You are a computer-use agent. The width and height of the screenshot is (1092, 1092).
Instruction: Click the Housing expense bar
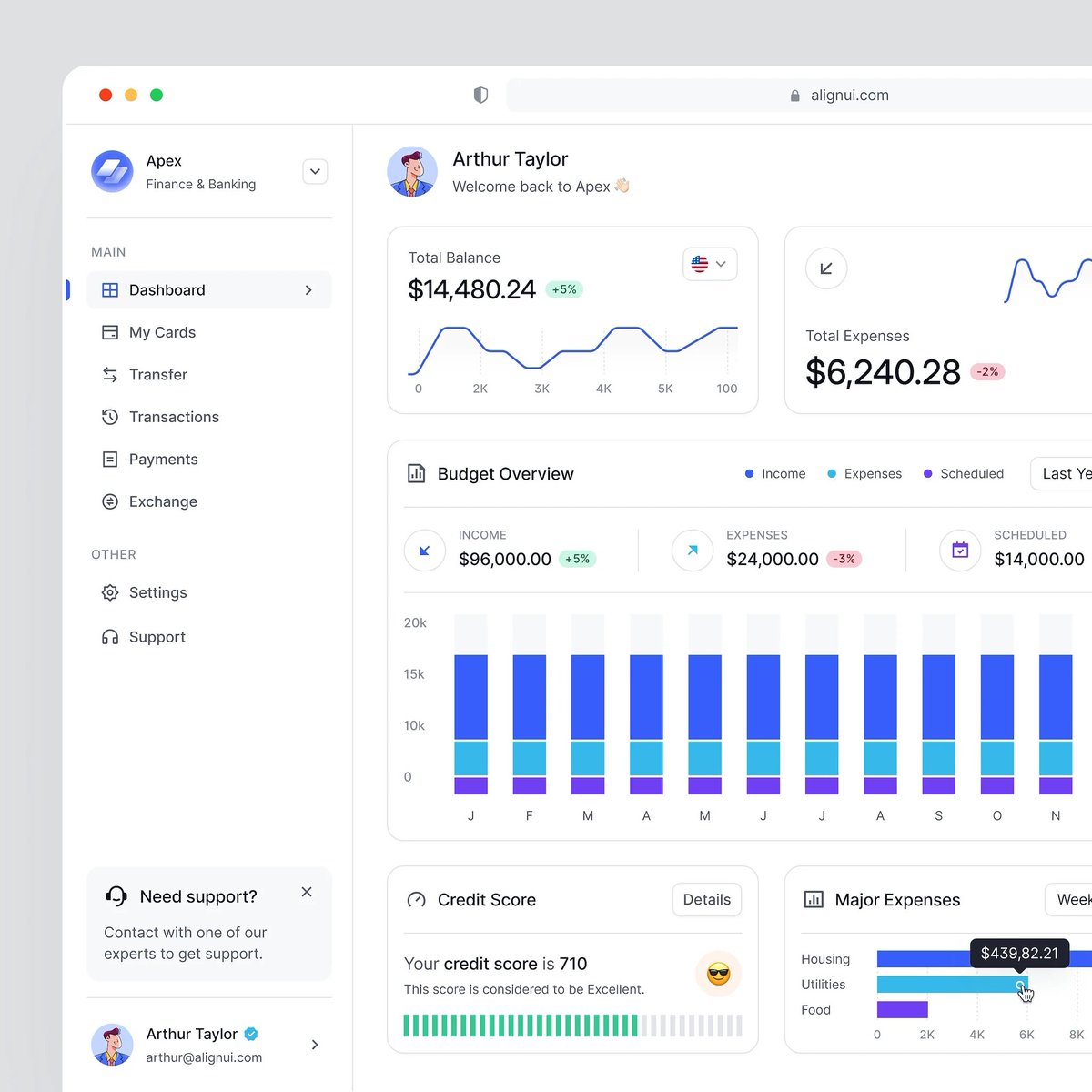pos(985,958)
